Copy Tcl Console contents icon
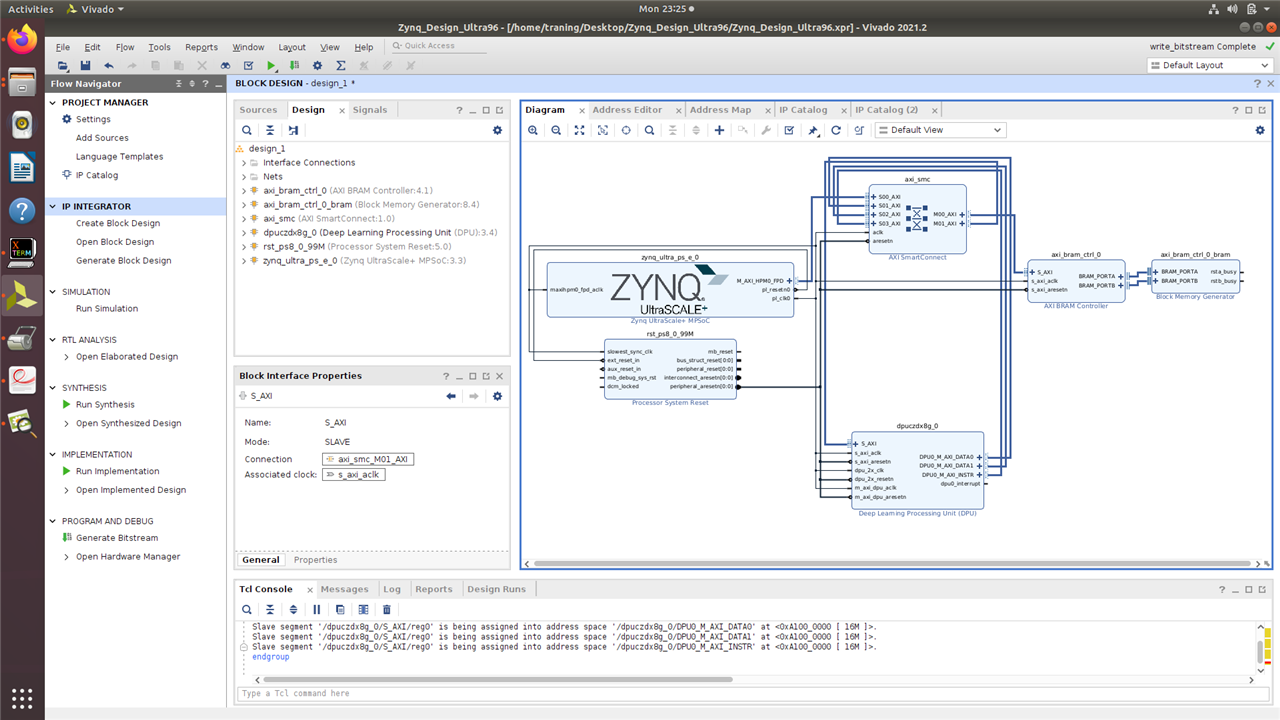The height and width of the screenshot is (720, 1280). 340,609
